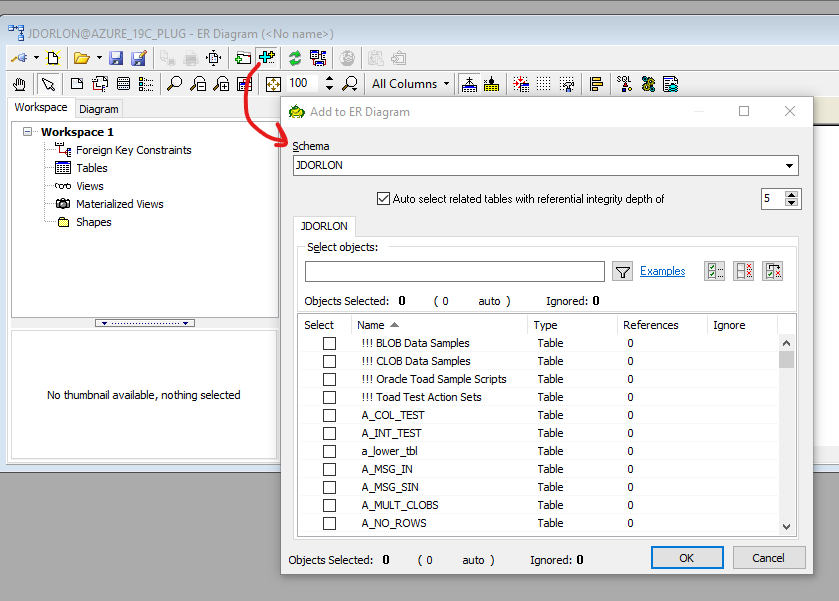Check the A_NO_ROWS table checkbox
This screenshot has width=839, height=601.
(330, 523)
